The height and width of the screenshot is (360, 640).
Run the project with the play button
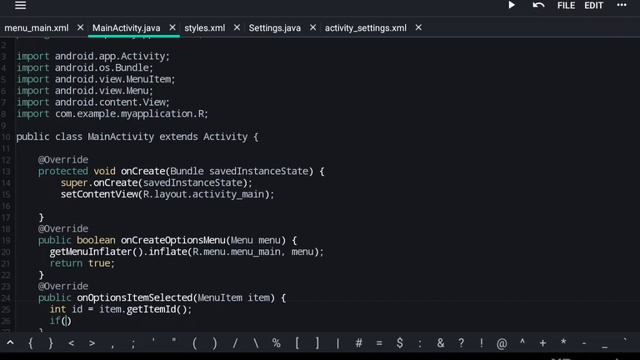coord(511,5)
